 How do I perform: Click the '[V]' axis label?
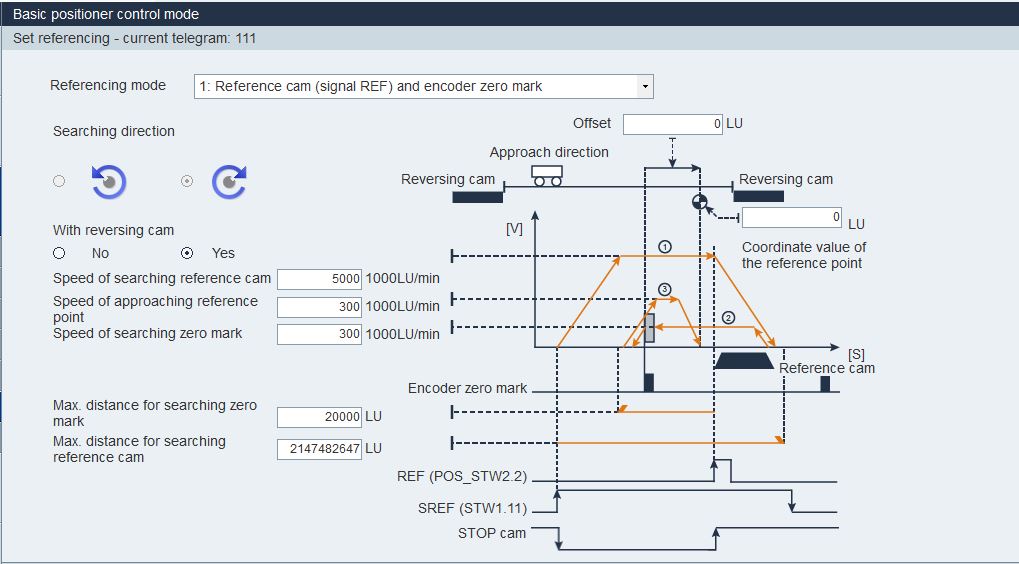514,229
